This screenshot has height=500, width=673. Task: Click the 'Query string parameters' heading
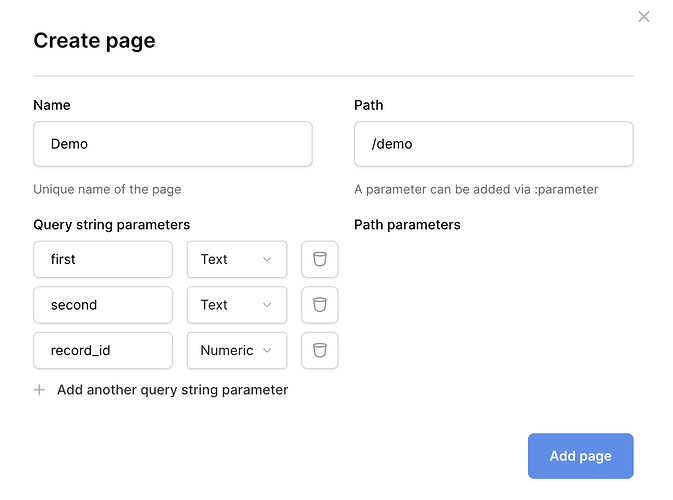point(111,225)
